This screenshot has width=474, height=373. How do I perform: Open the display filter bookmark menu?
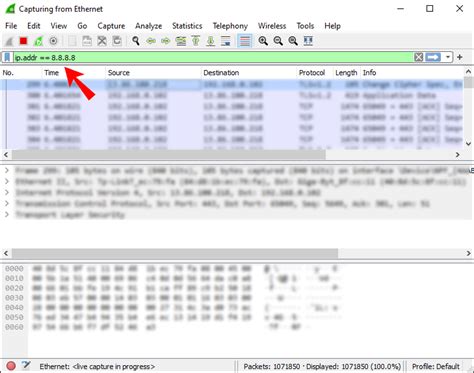(x=7, y=57)
